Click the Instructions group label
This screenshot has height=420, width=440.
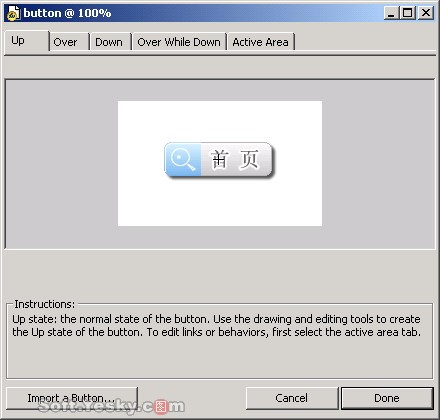point(45,304)
